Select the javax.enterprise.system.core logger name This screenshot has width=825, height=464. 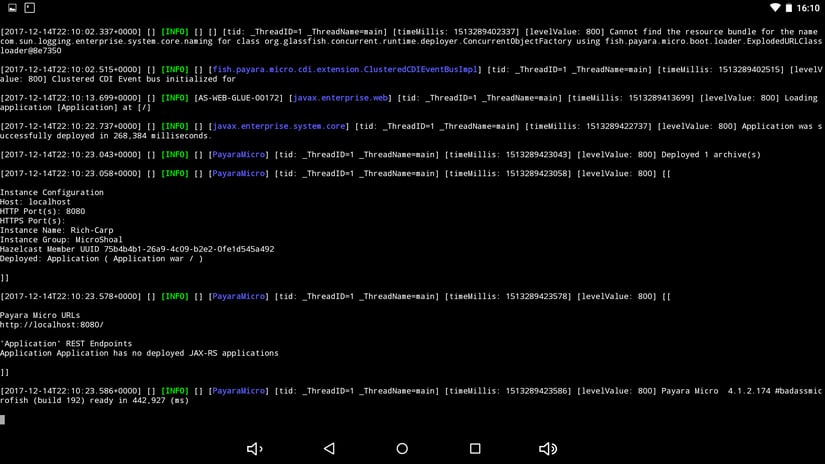coord(279,126)
